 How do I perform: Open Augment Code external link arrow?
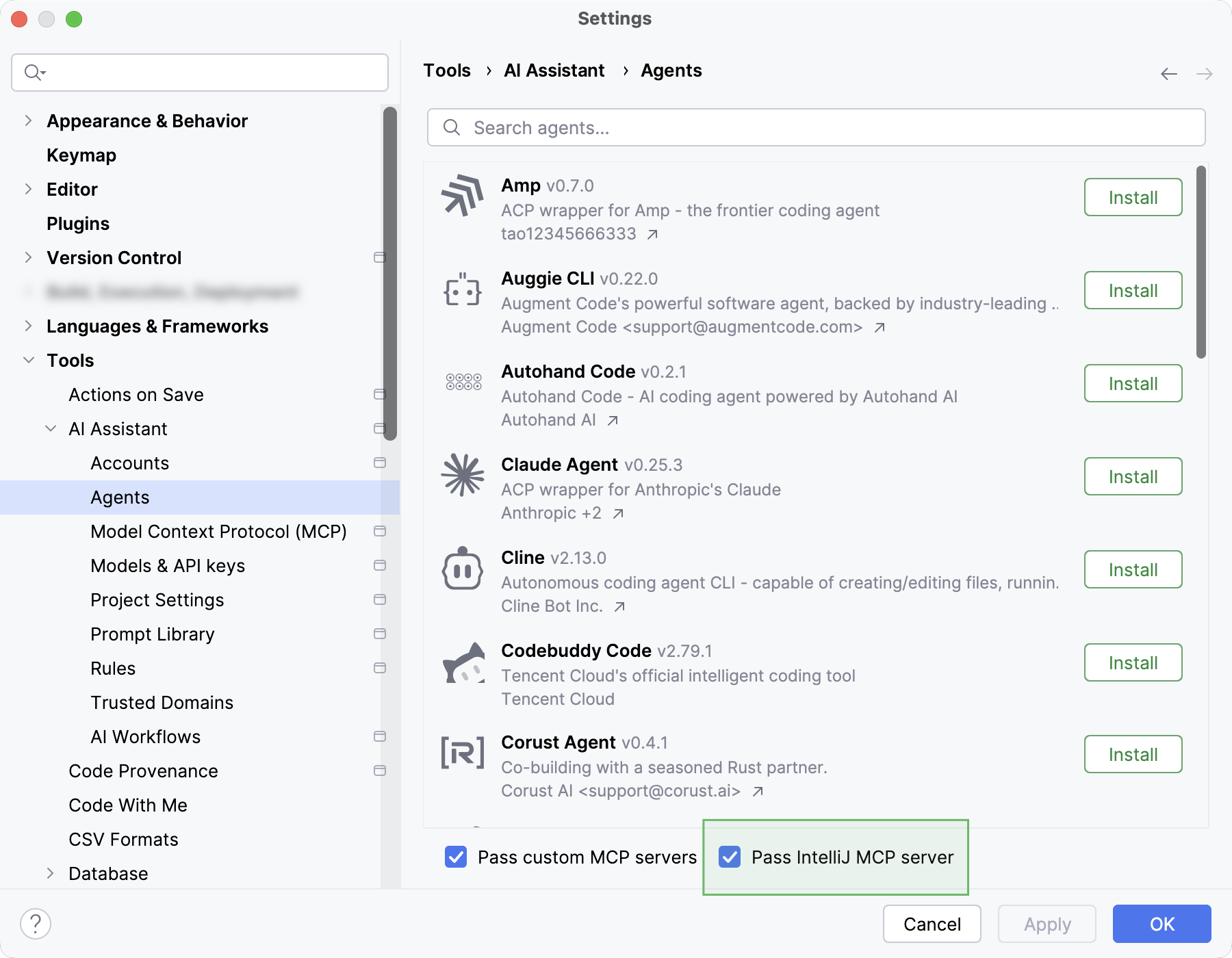click(880, 327)
